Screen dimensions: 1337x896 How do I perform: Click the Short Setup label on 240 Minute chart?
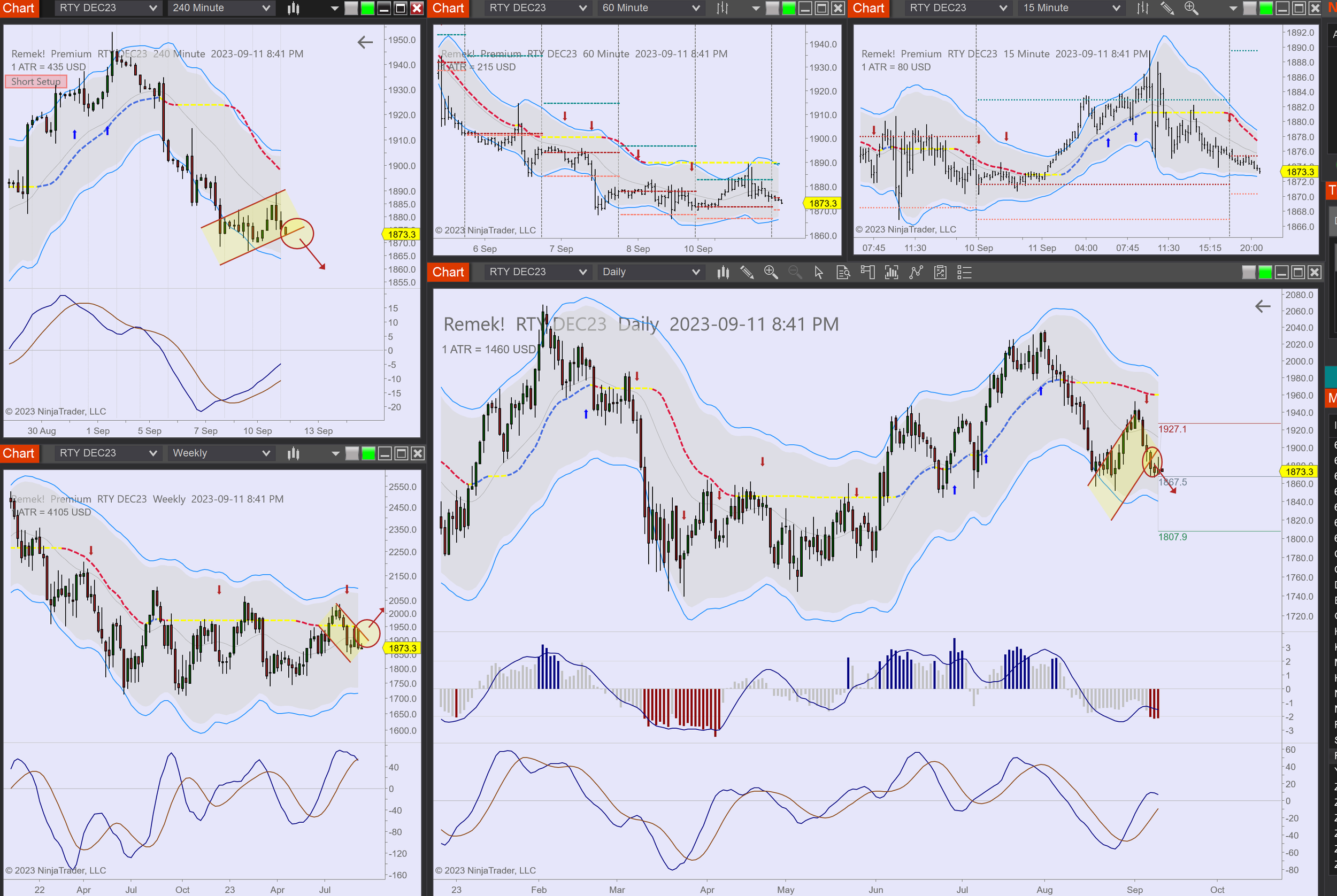(x=35, y=82)
